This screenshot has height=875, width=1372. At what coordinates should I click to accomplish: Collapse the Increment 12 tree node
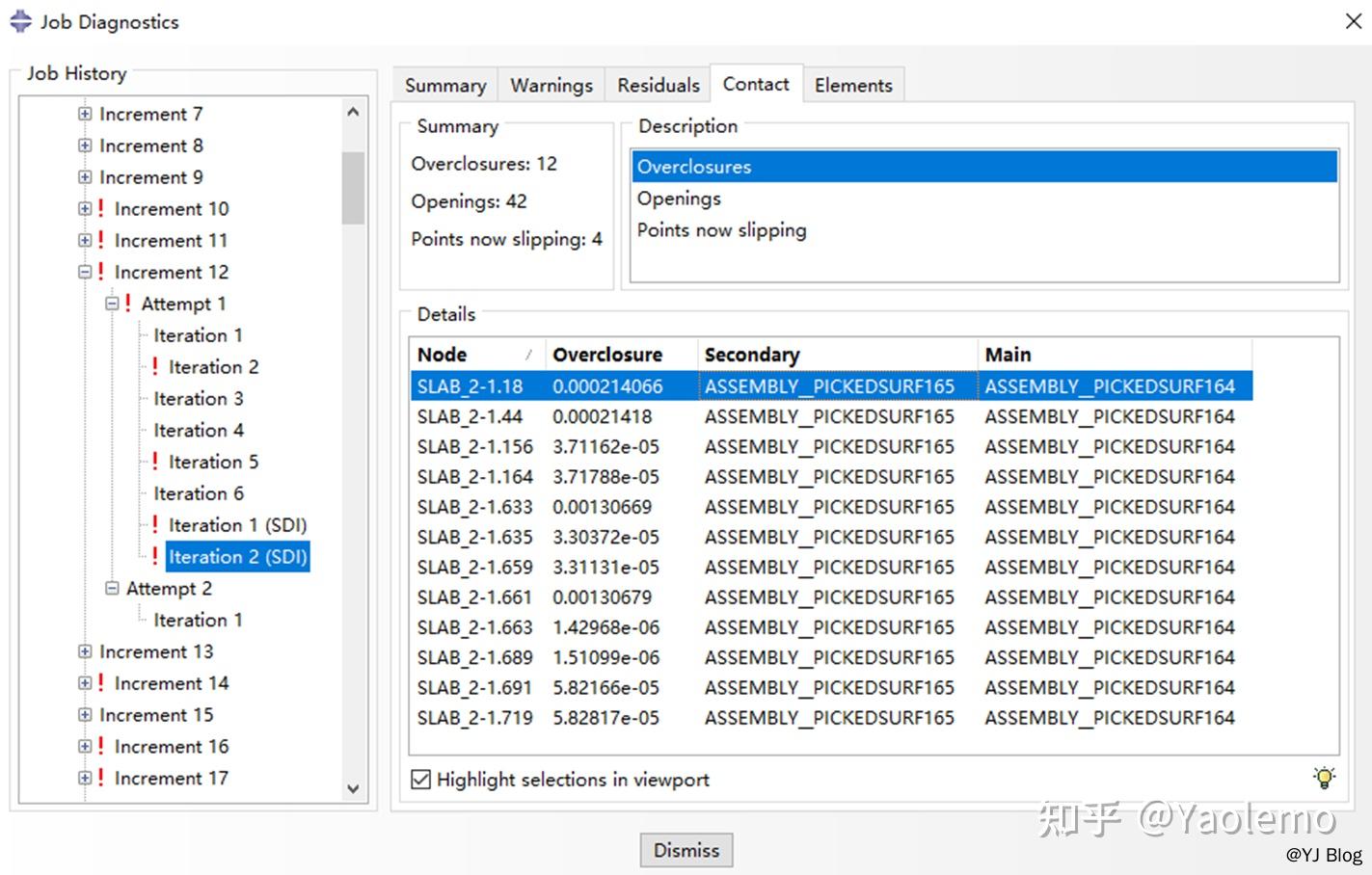pos(84,272)
